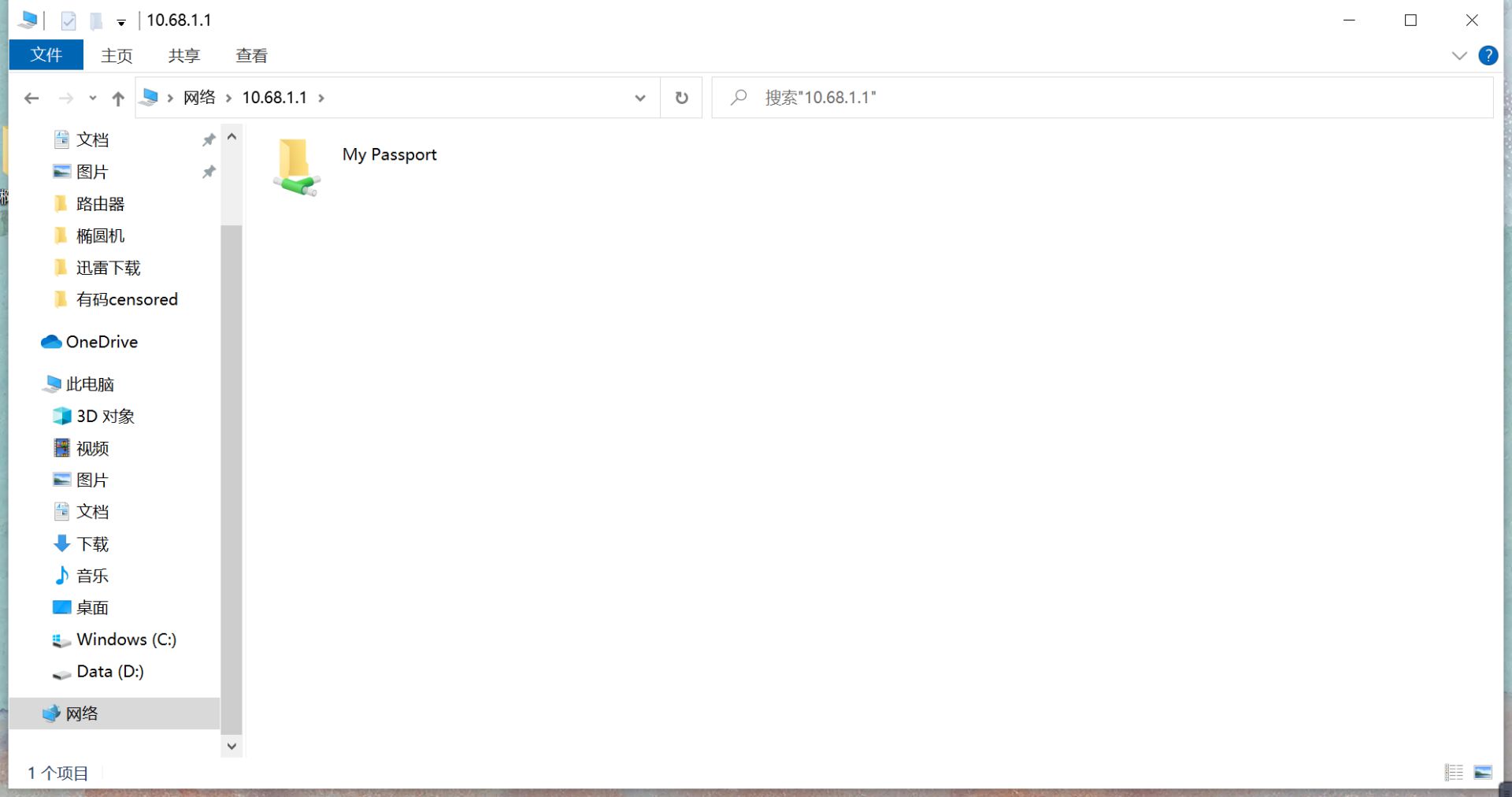The height and width of the screenshot is (797, 1512).
Task: Select OneDrive in the navigation pane
Action: [x=102, y=342]
